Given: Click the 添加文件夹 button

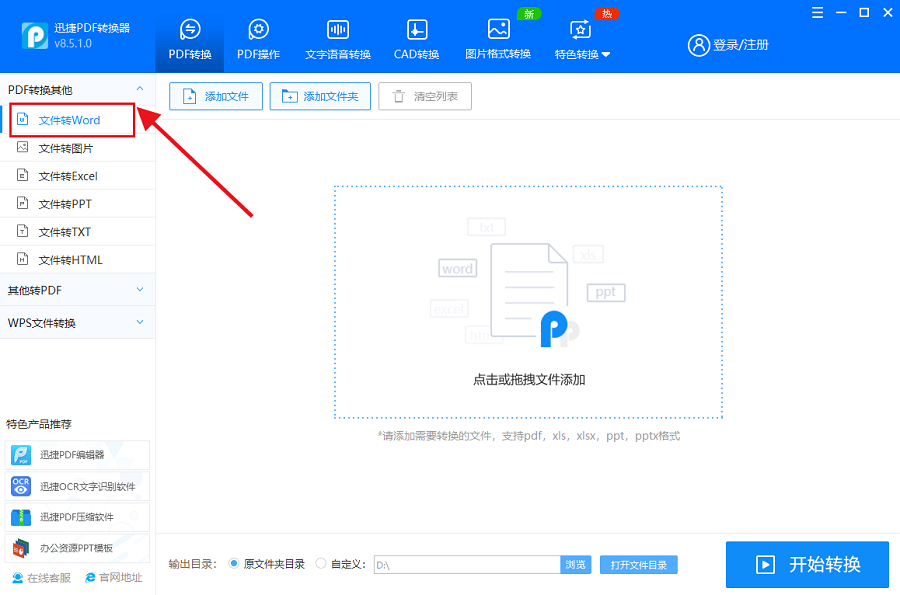Looking at the screenshot, I should click(320, 96).
